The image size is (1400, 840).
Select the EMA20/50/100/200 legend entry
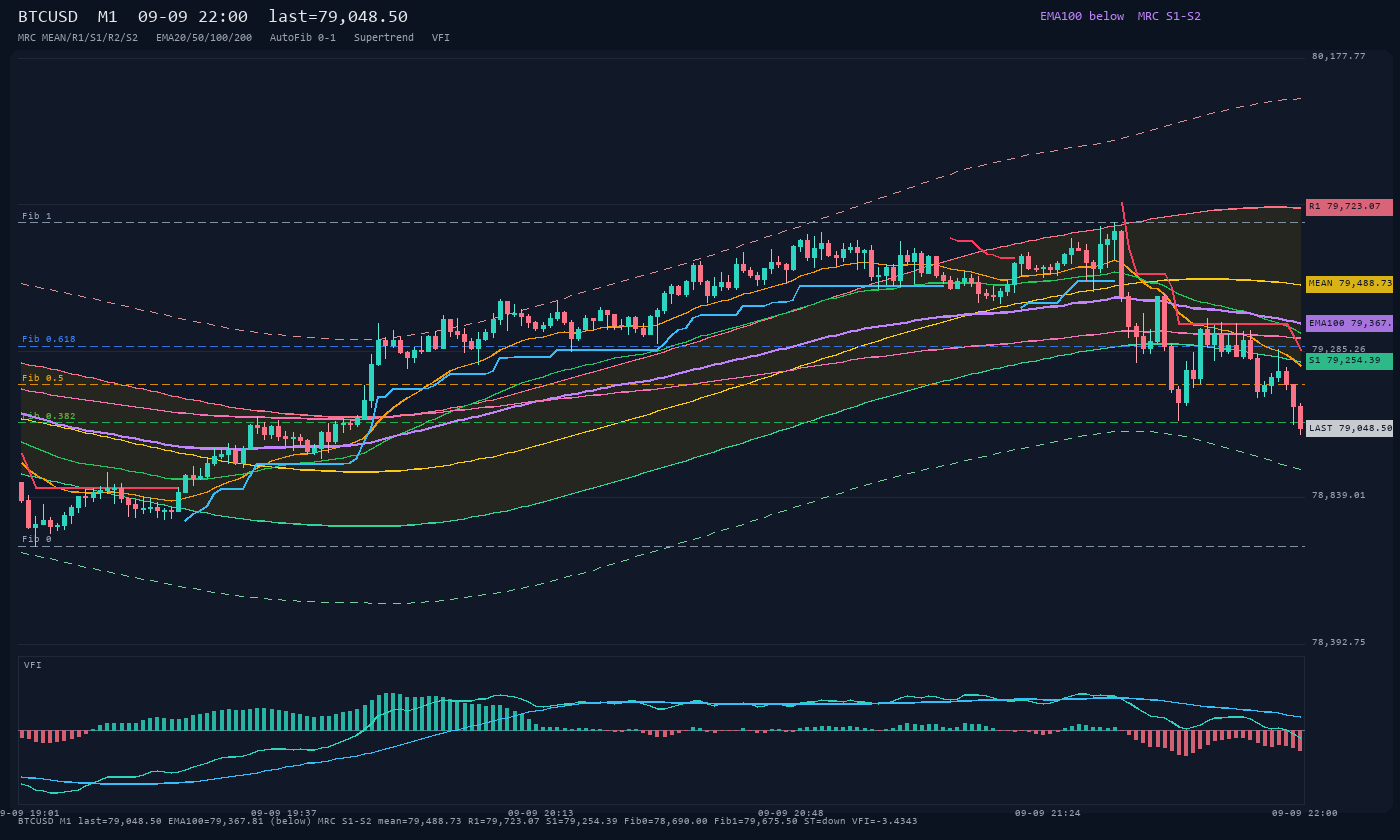(204, 37)
